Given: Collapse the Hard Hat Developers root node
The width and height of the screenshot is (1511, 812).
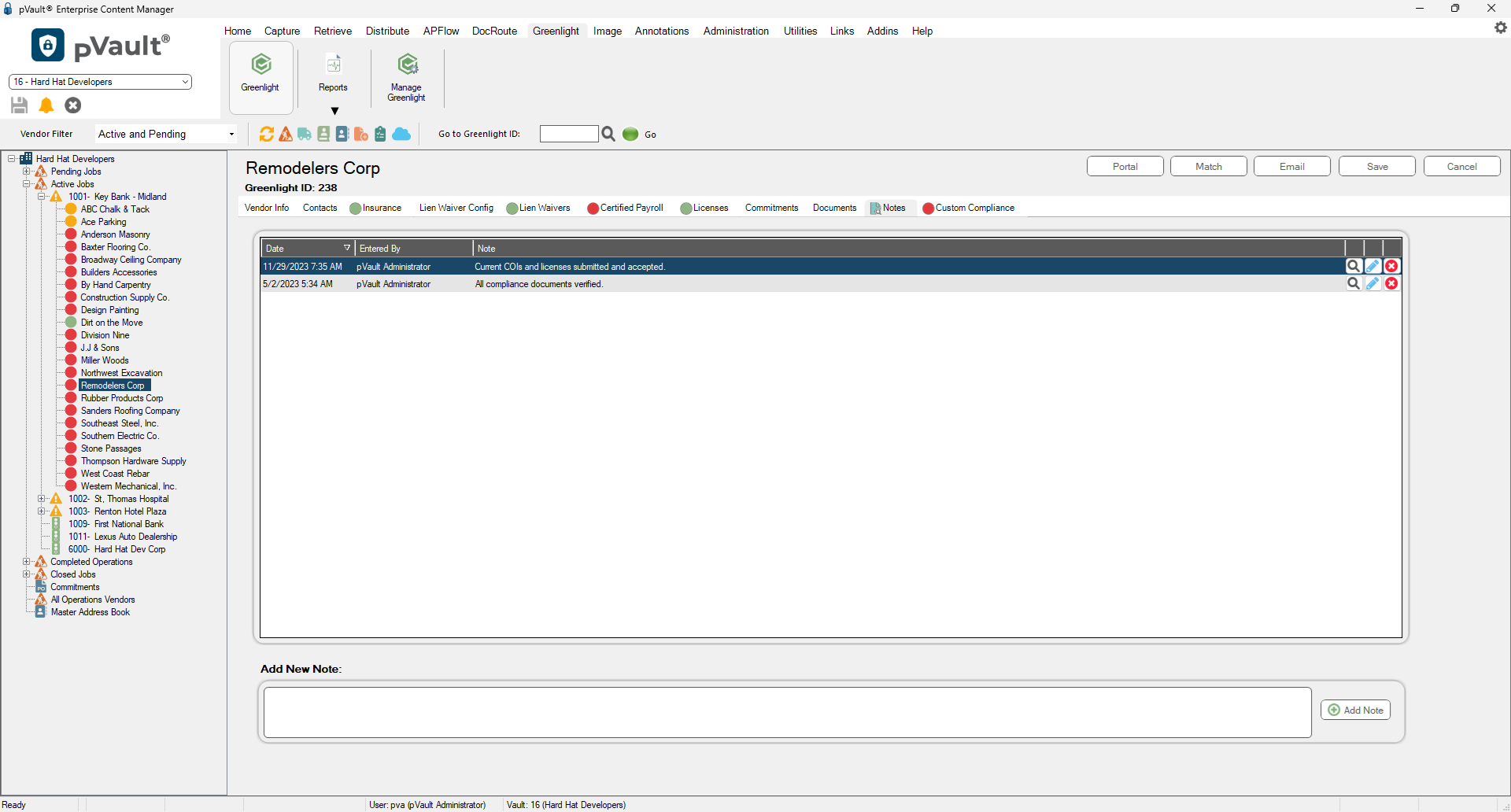Looking at the screenshot, I should [x=12, y=159].
